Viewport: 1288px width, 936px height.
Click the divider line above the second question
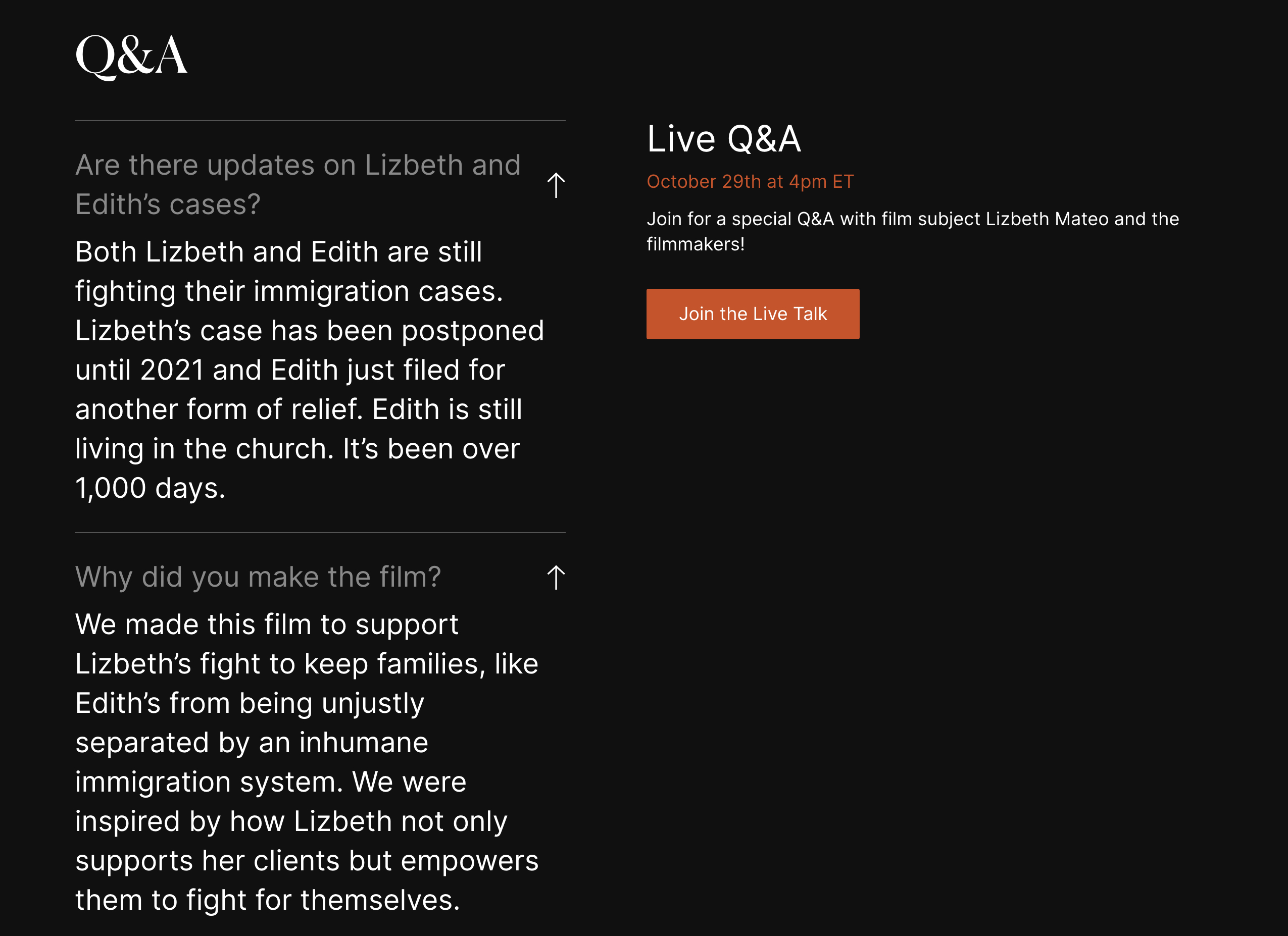pos(320,533)
